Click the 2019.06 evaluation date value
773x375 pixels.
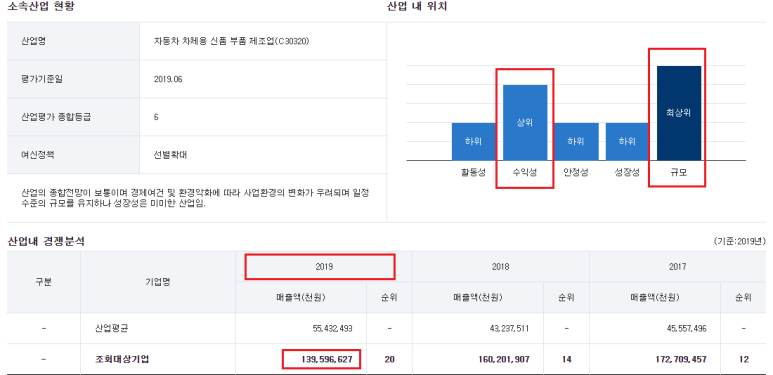168,79
